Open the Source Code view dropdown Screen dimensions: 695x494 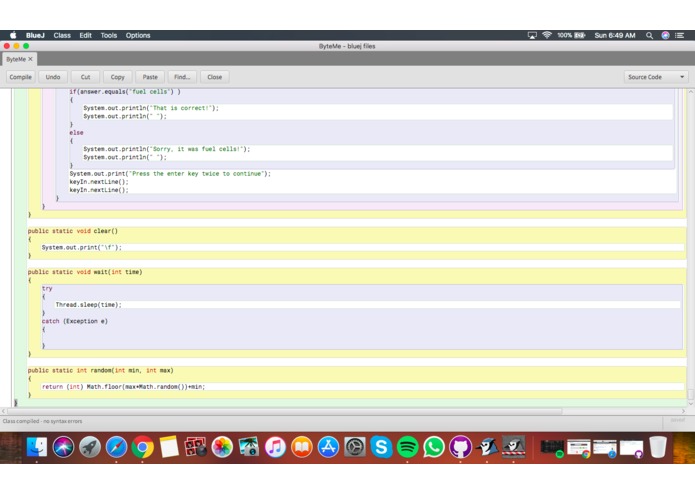point(656,77)
